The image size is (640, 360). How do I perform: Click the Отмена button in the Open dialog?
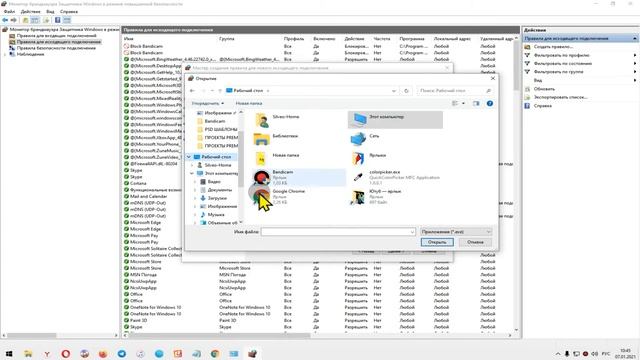[475, 242]
